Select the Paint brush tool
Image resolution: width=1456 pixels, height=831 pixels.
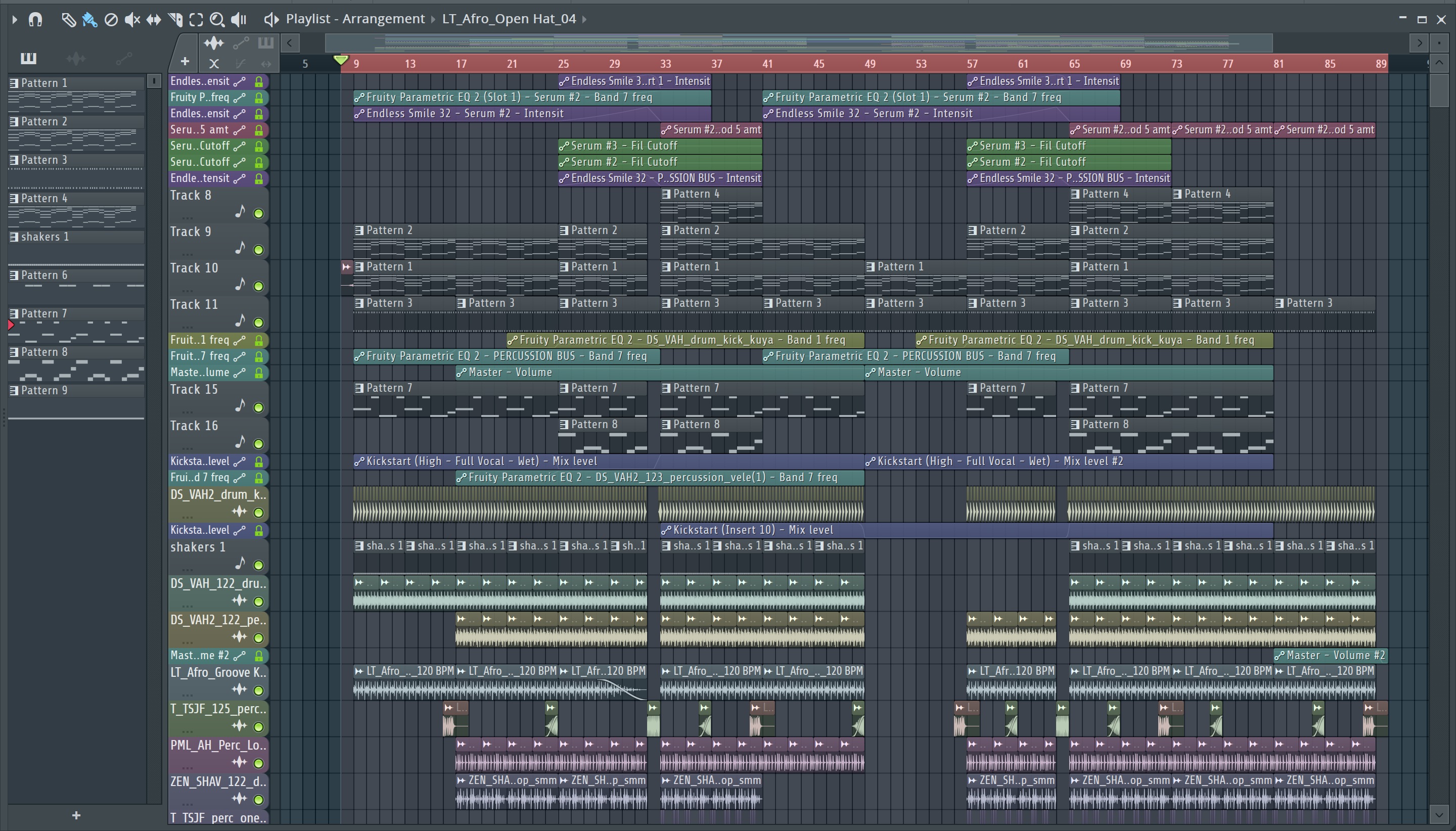click(x=89, y=19)
